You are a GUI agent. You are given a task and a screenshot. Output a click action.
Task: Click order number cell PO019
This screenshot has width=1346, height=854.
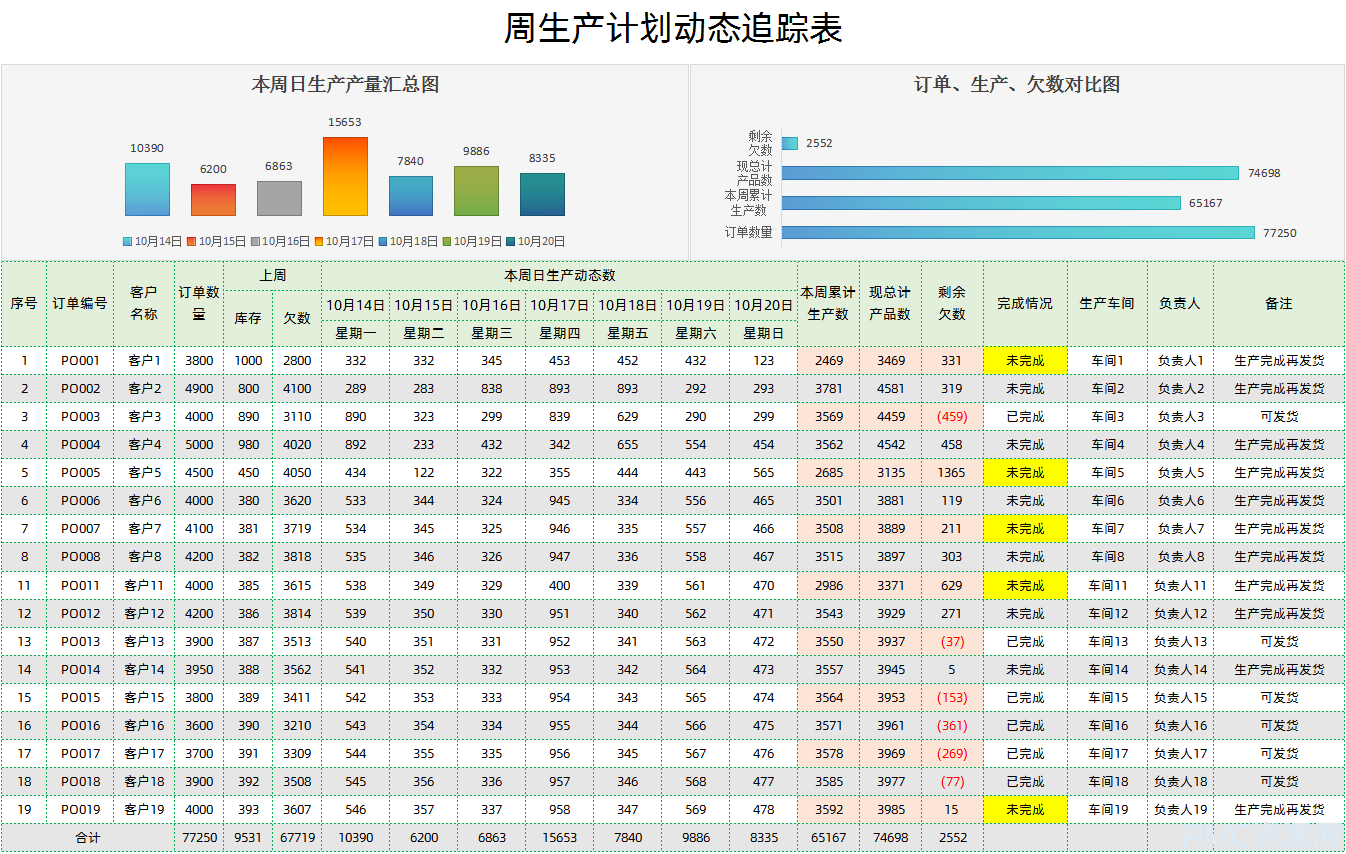(x=80, y=810)
